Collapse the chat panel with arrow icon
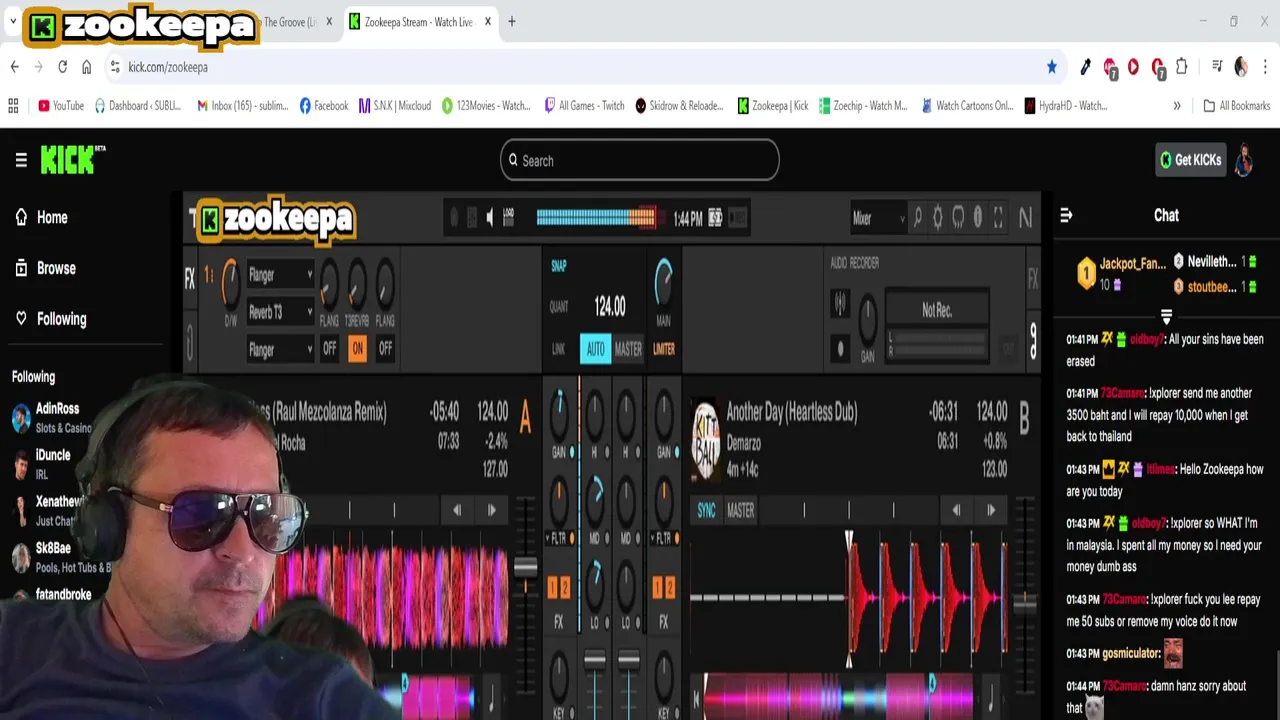The width and height of the screenshot is (1280, 720). (1066, 215)
